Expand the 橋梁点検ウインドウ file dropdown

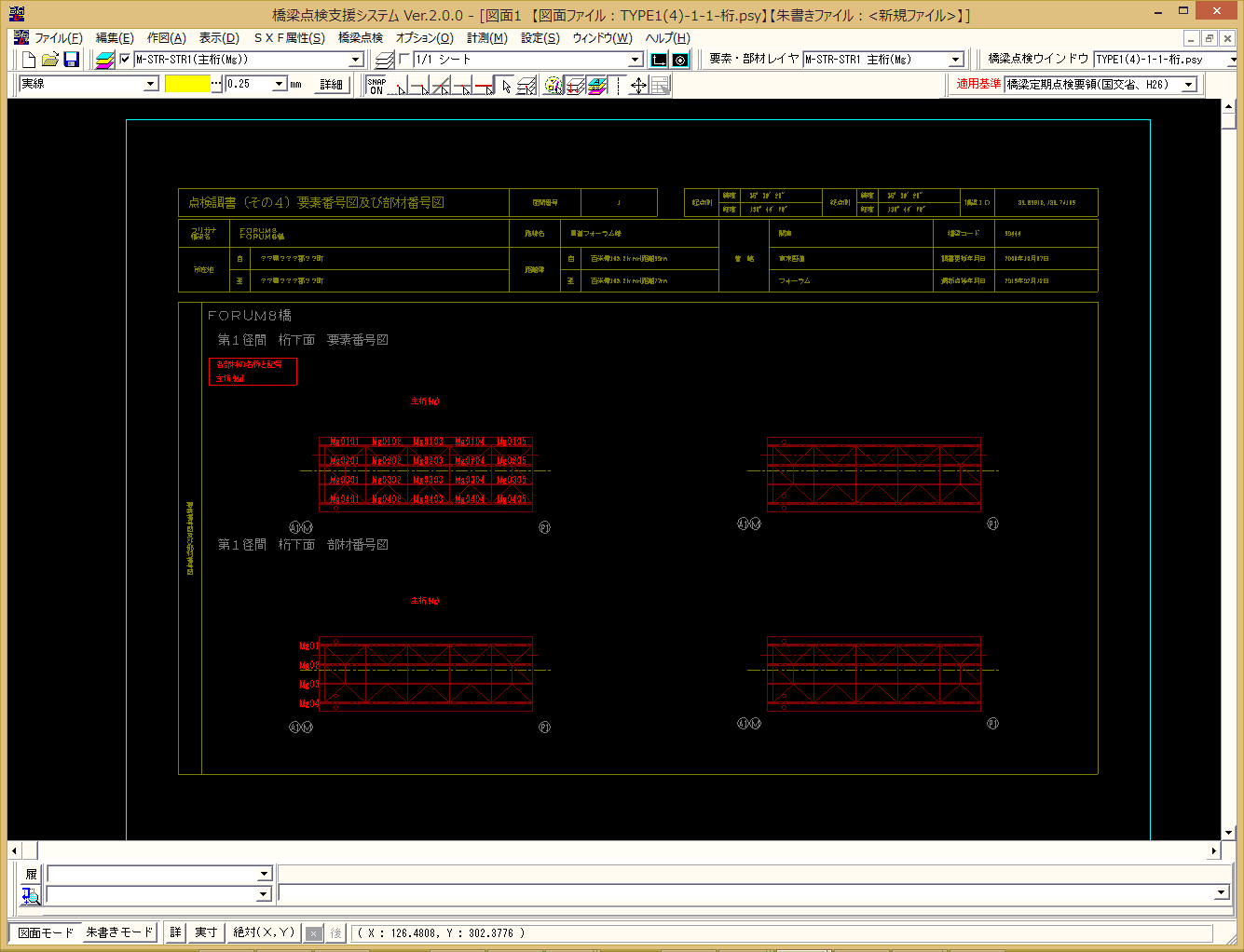coord(1233,60)
